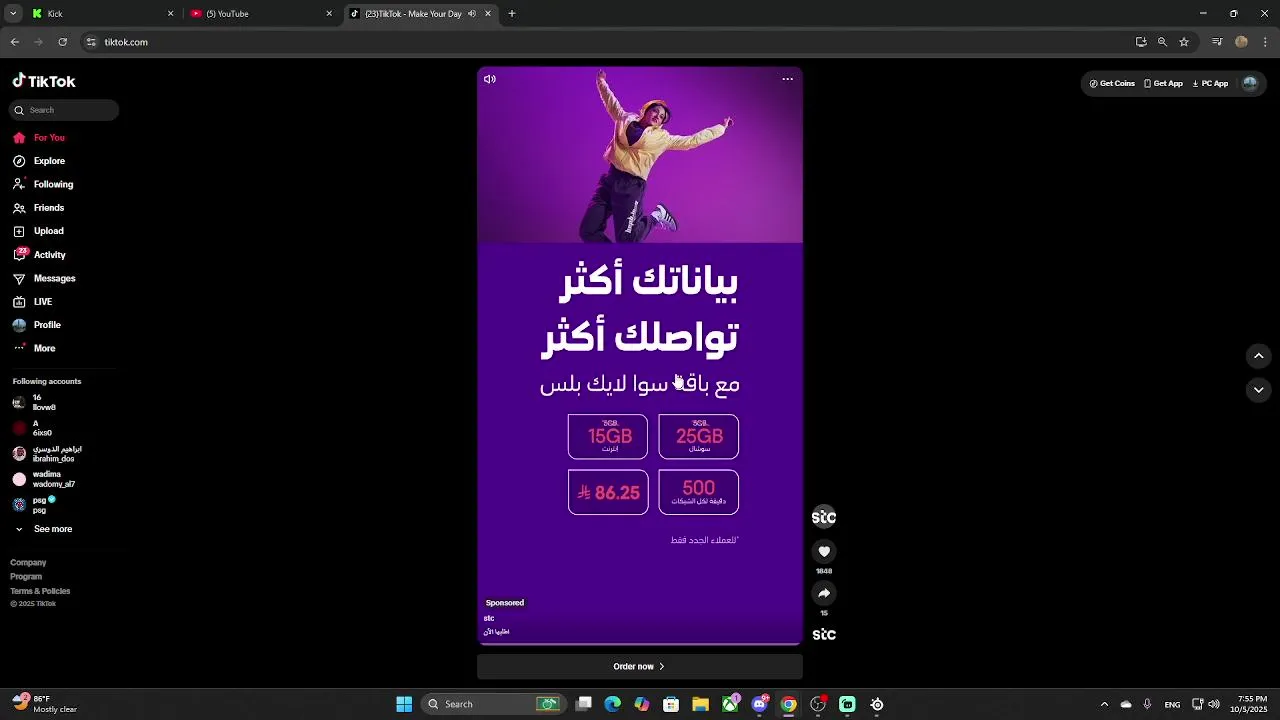Share the video using the arrow icon
The image size is (1280, 720).
tap(824, 593)
